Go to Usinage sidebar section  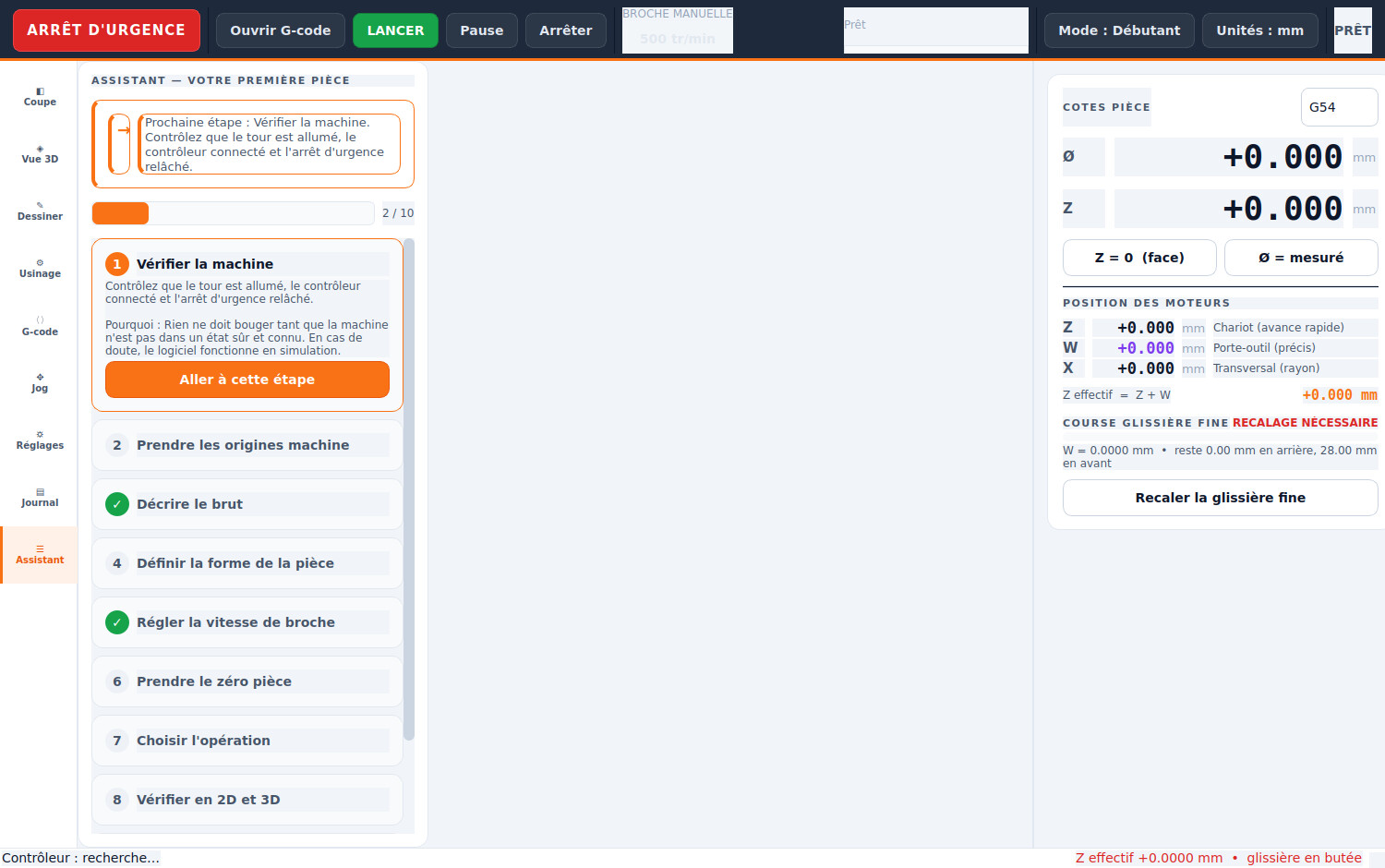(x=40, y=269)
